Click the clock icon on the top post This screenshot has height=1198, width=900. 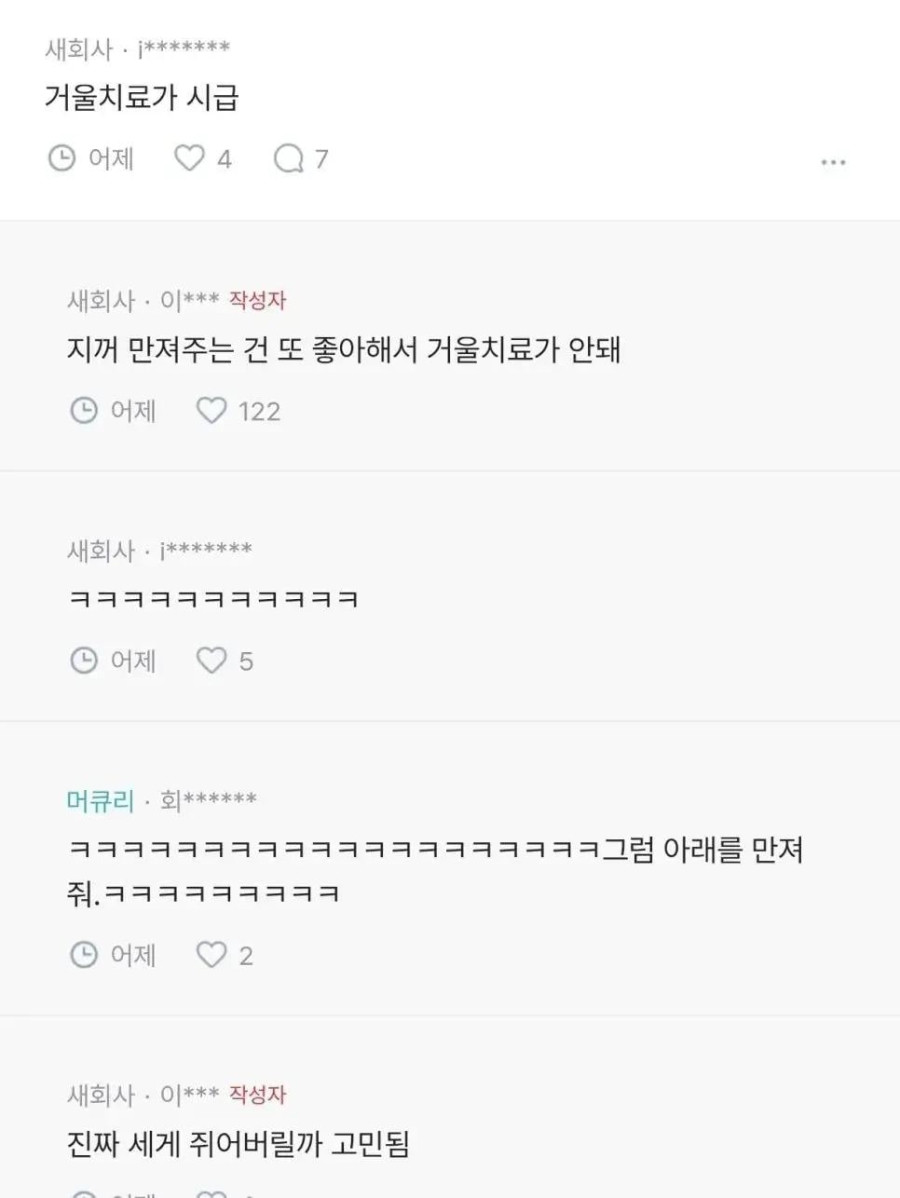click(x=62, y=158)
